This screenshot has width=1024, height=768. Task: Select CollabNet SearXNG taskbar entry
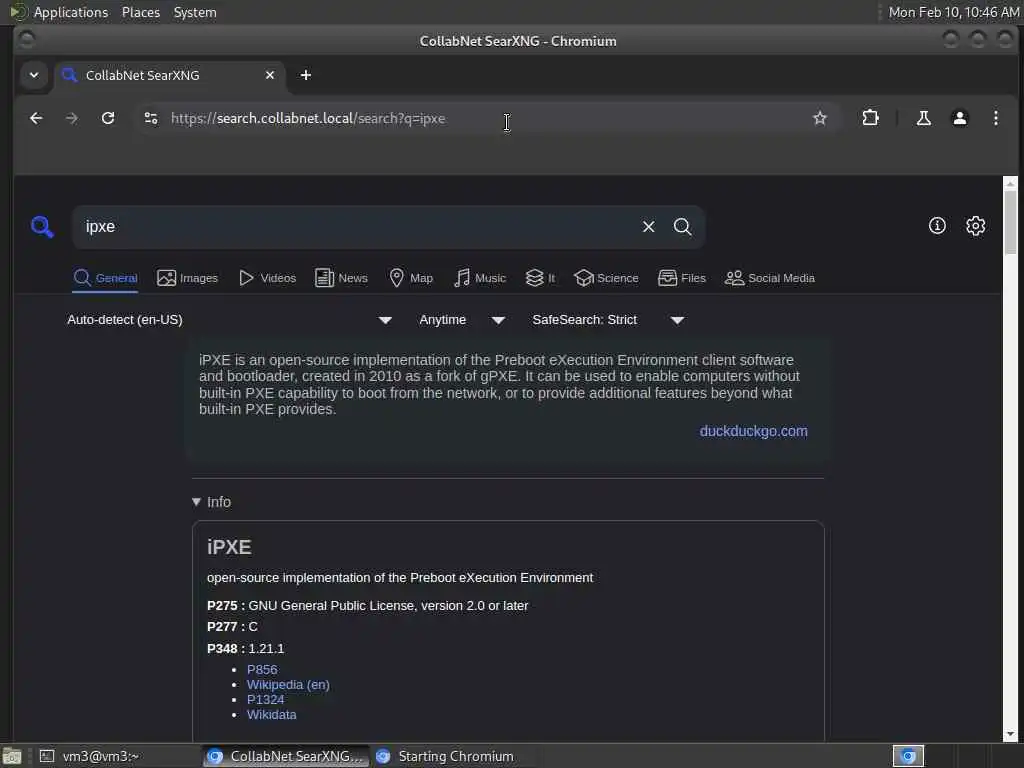[286, 756]
